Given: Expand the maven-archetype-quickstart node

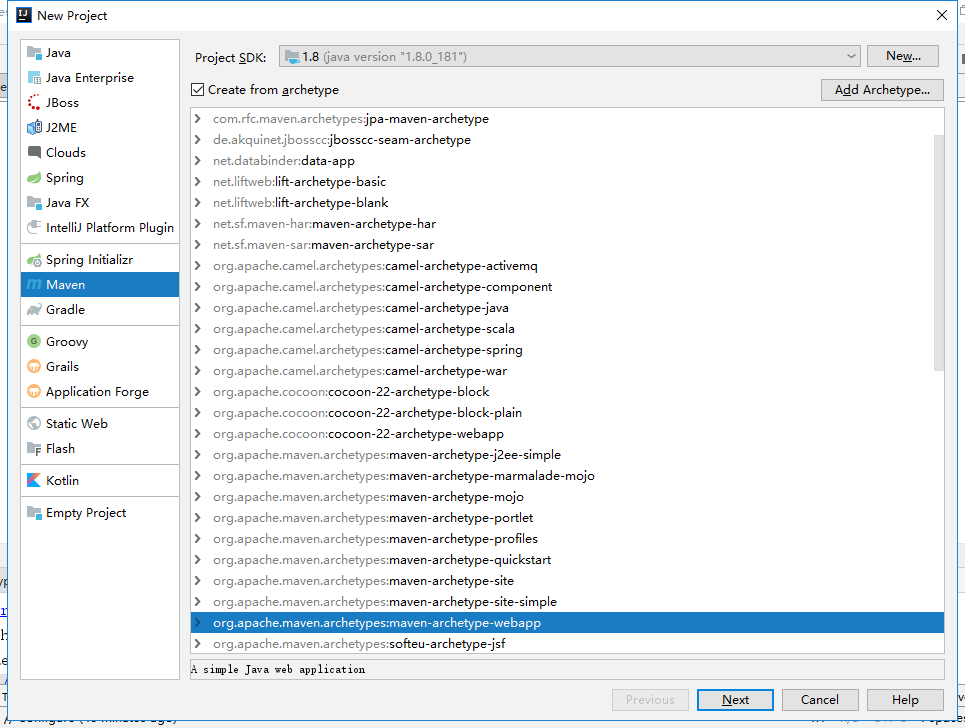Looking at the screenshot, I should tap(198, 559).
